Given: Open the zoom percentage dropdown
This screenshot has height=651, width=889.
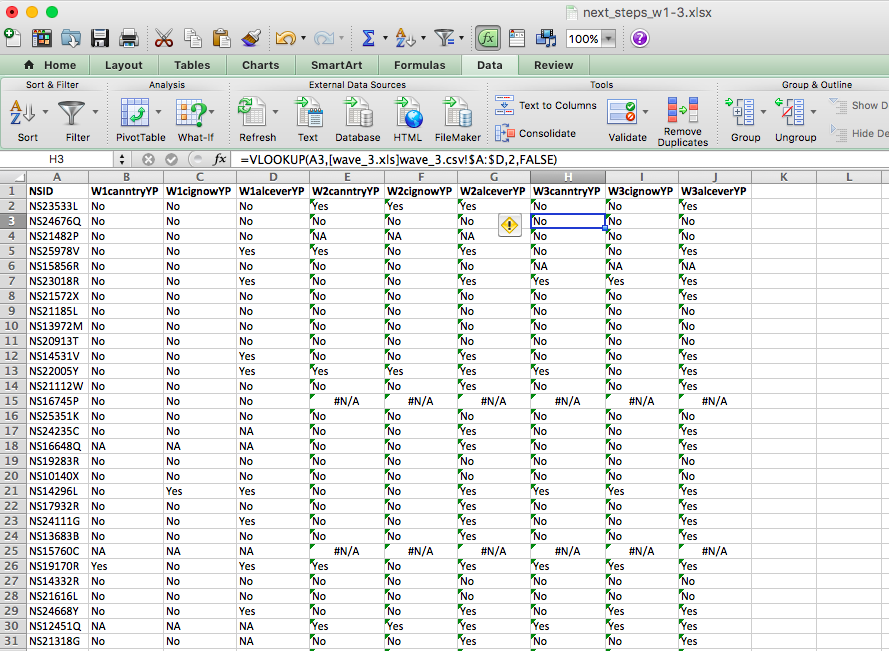Looking at the screenshot, I should point(609,39).
